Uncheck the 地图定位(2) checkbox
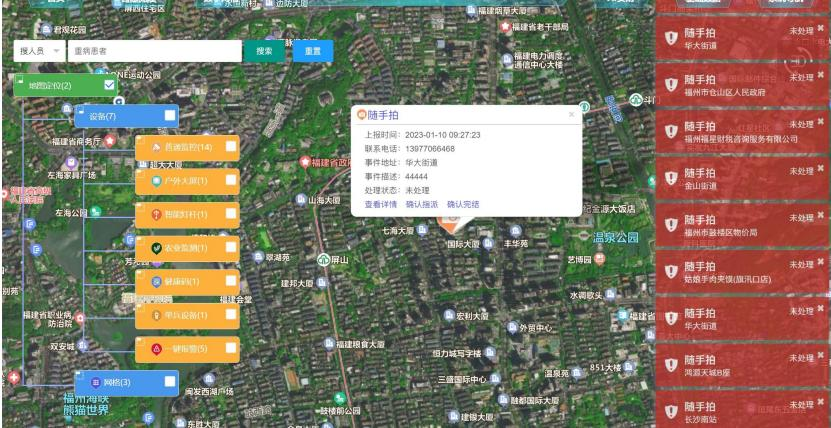831x428 pixels. pyautogui.click(x=110, y=86)
